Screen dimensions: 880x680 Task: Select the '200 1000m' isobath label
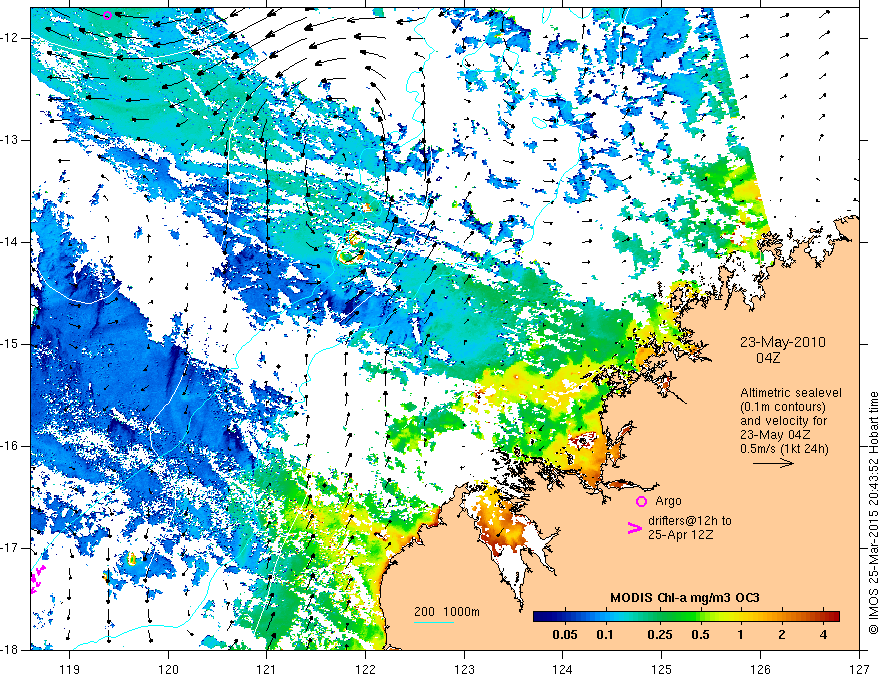pos(447,612)
